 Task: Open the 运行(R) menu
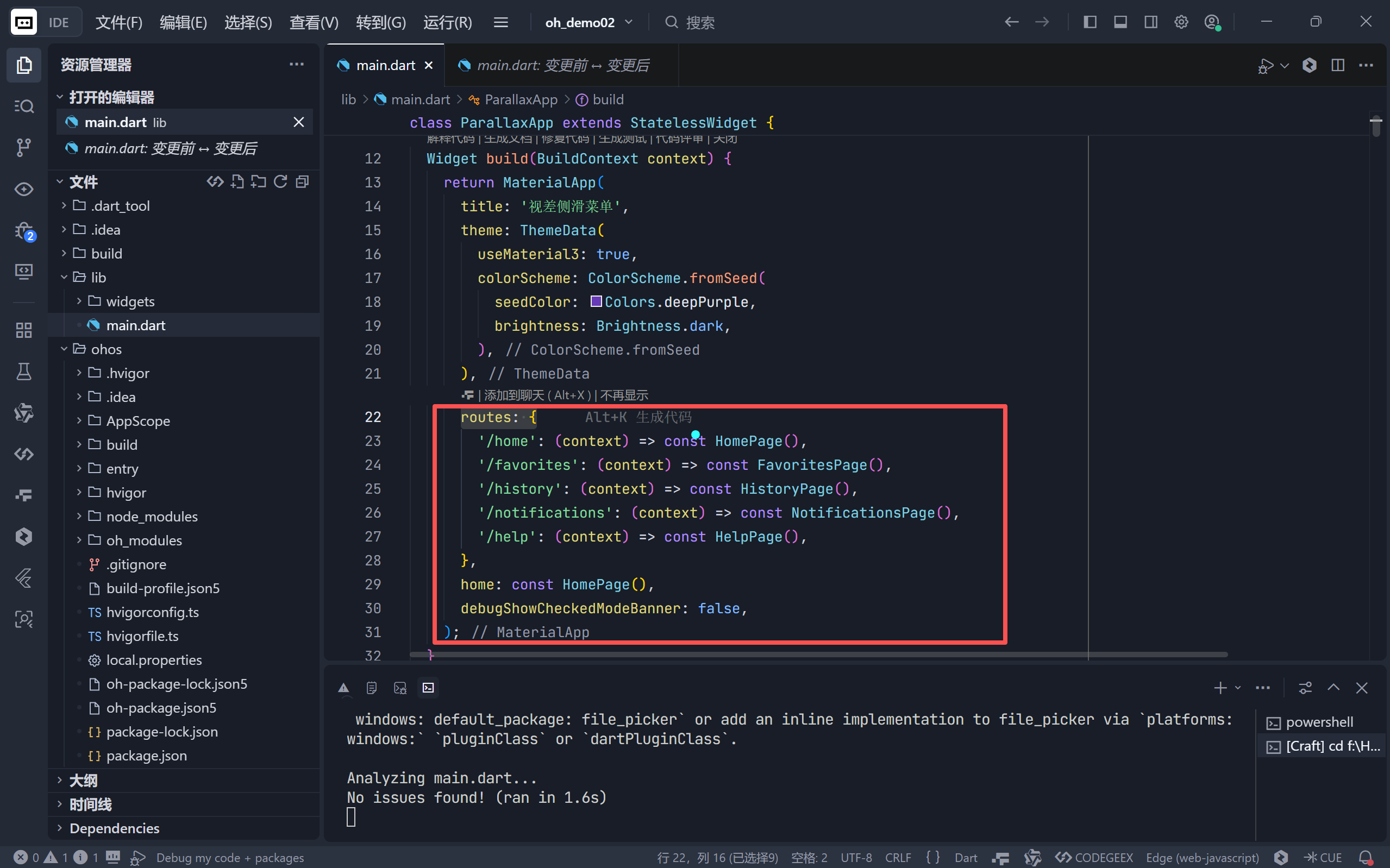click(x=447, y=22)
